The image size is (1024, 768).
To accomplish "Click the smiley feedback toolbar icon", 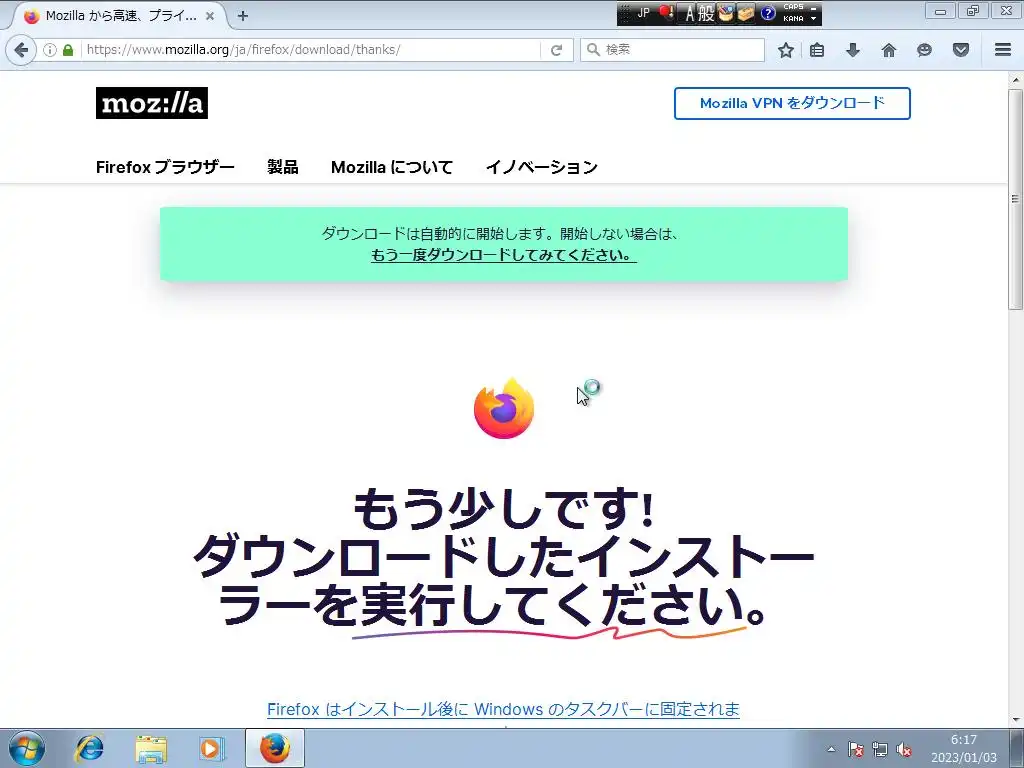I will tap(924, 50).
